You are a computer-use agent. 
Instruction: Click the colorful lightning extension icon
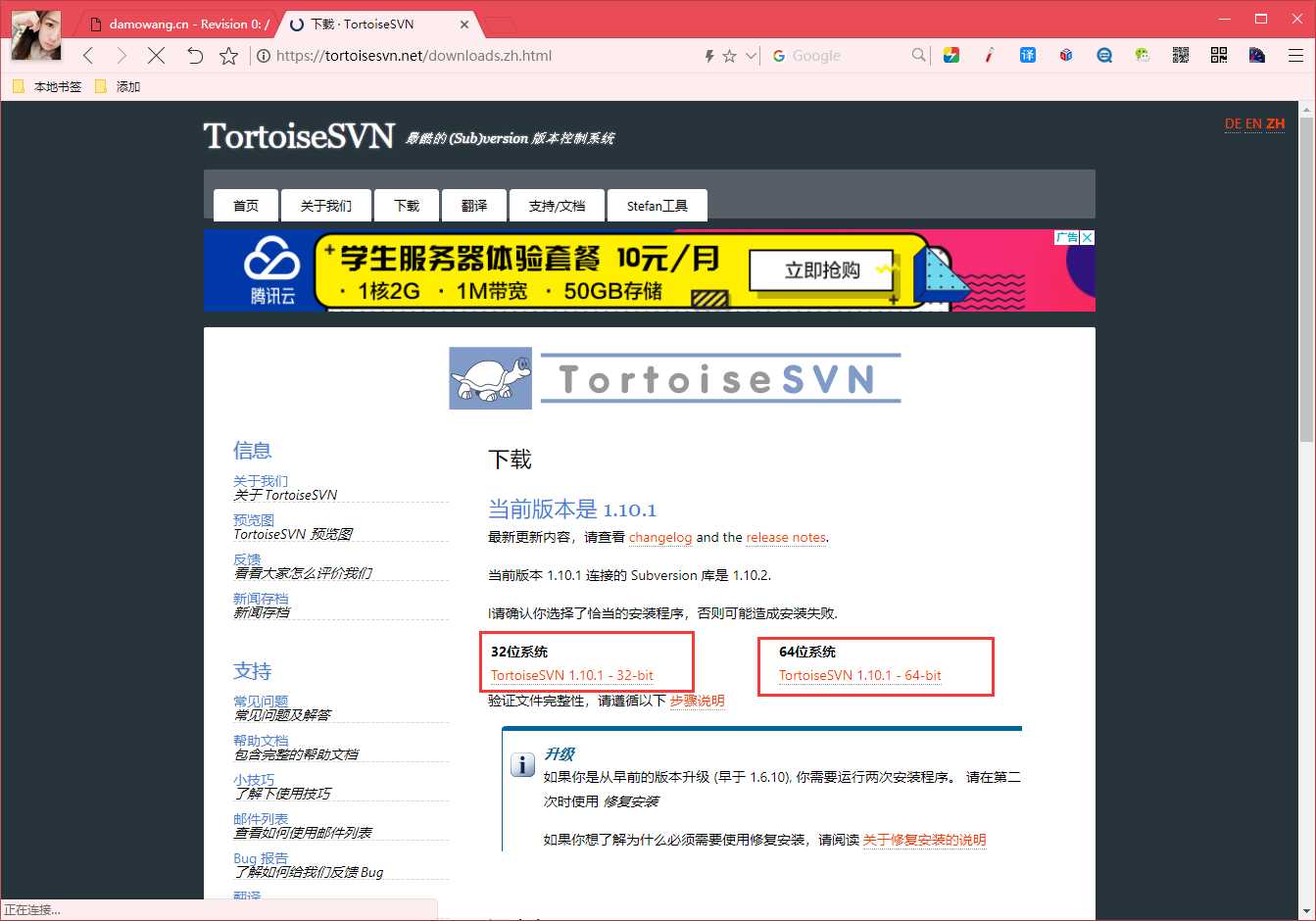click(950, 55)
